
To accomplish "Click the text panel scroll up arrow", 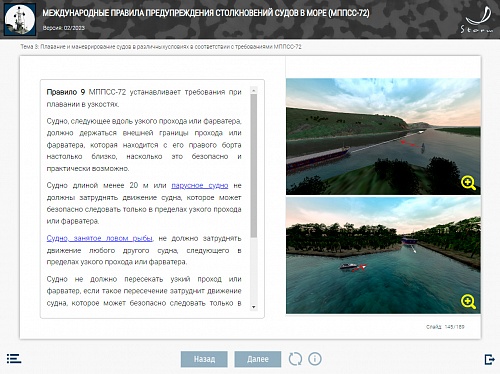I will (x=254, y=90).
